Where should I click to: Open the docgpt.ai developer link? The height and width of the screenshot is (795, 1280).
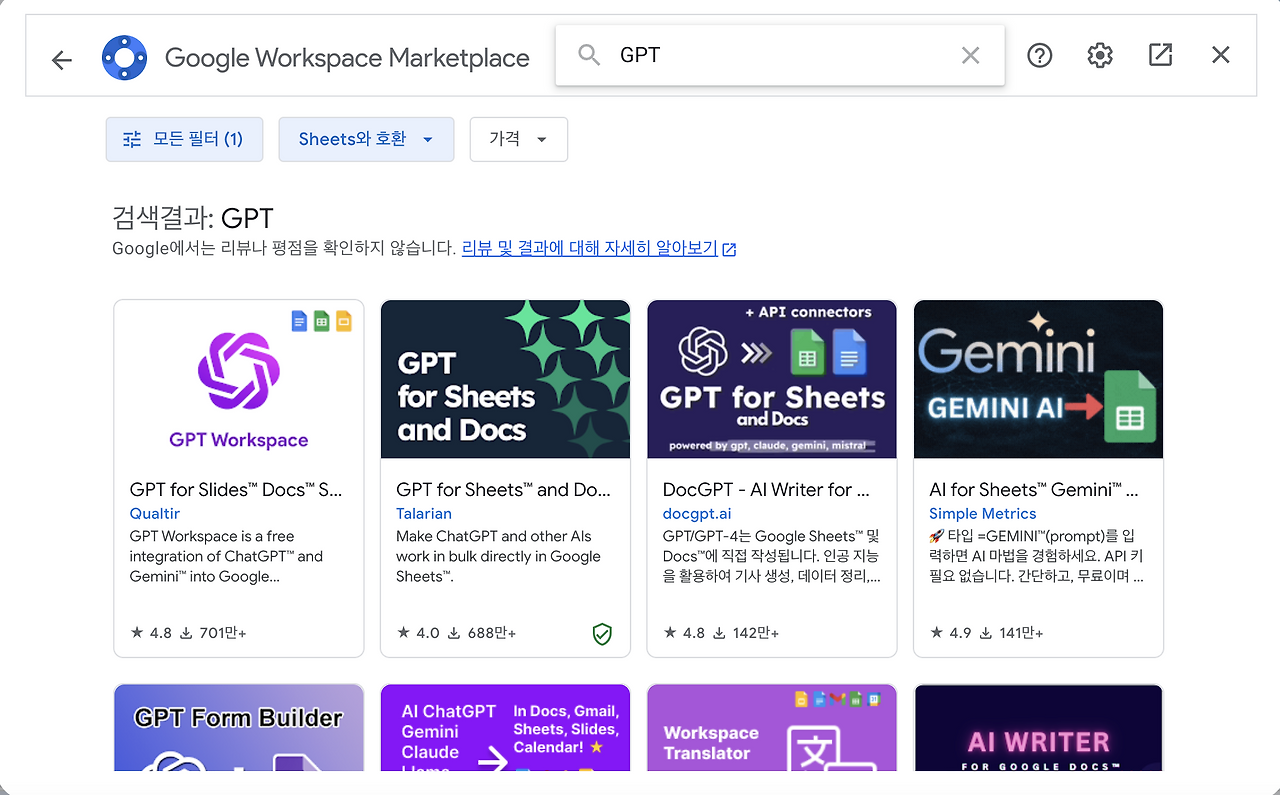698,513
